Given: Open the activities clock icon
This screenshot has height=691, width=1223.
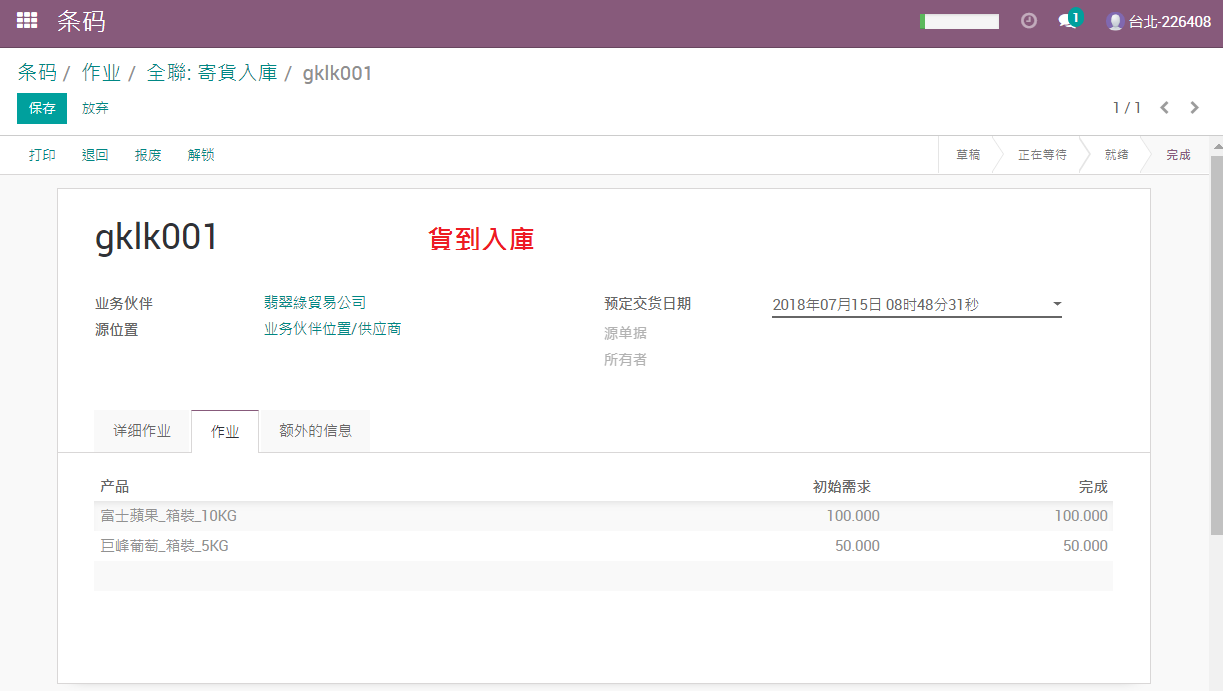Looking at the screenshot, I should click(1029, 21).
